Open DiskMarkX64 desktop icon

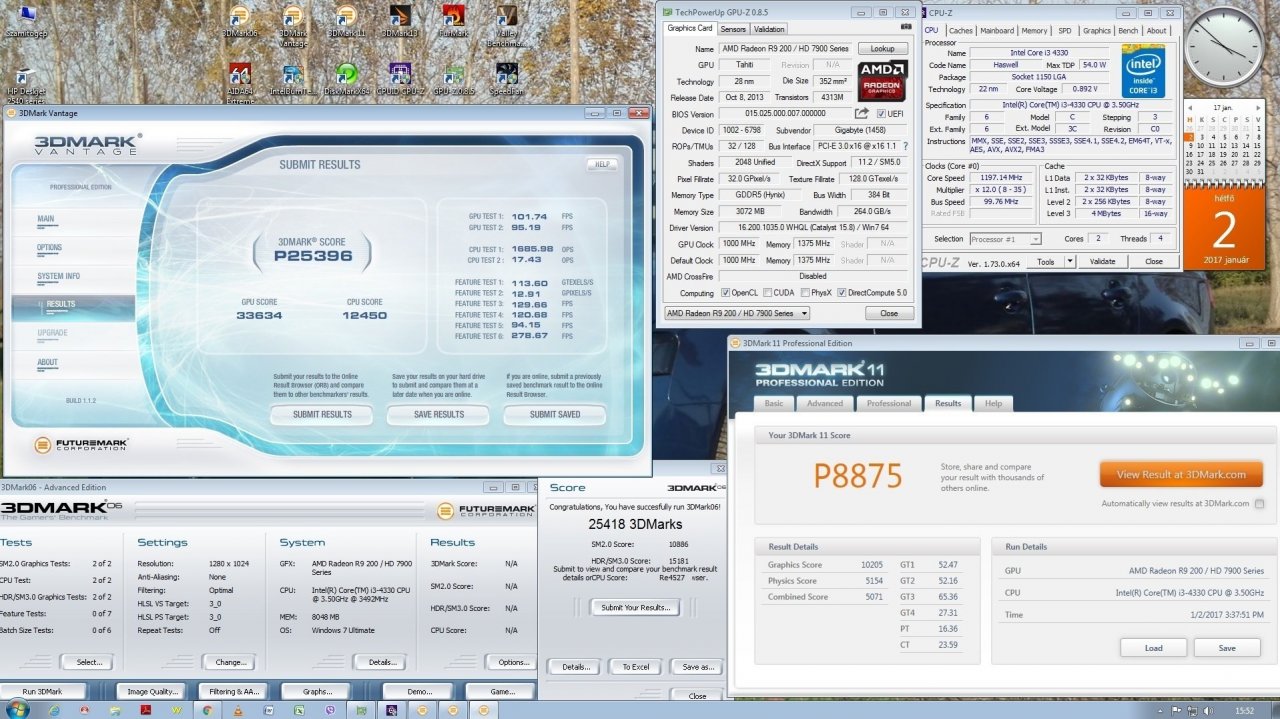coord(346,78)
